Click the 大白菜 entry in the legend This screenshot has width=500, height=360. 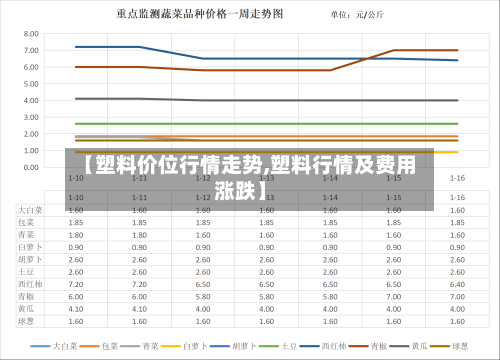[x=54, y=346]
